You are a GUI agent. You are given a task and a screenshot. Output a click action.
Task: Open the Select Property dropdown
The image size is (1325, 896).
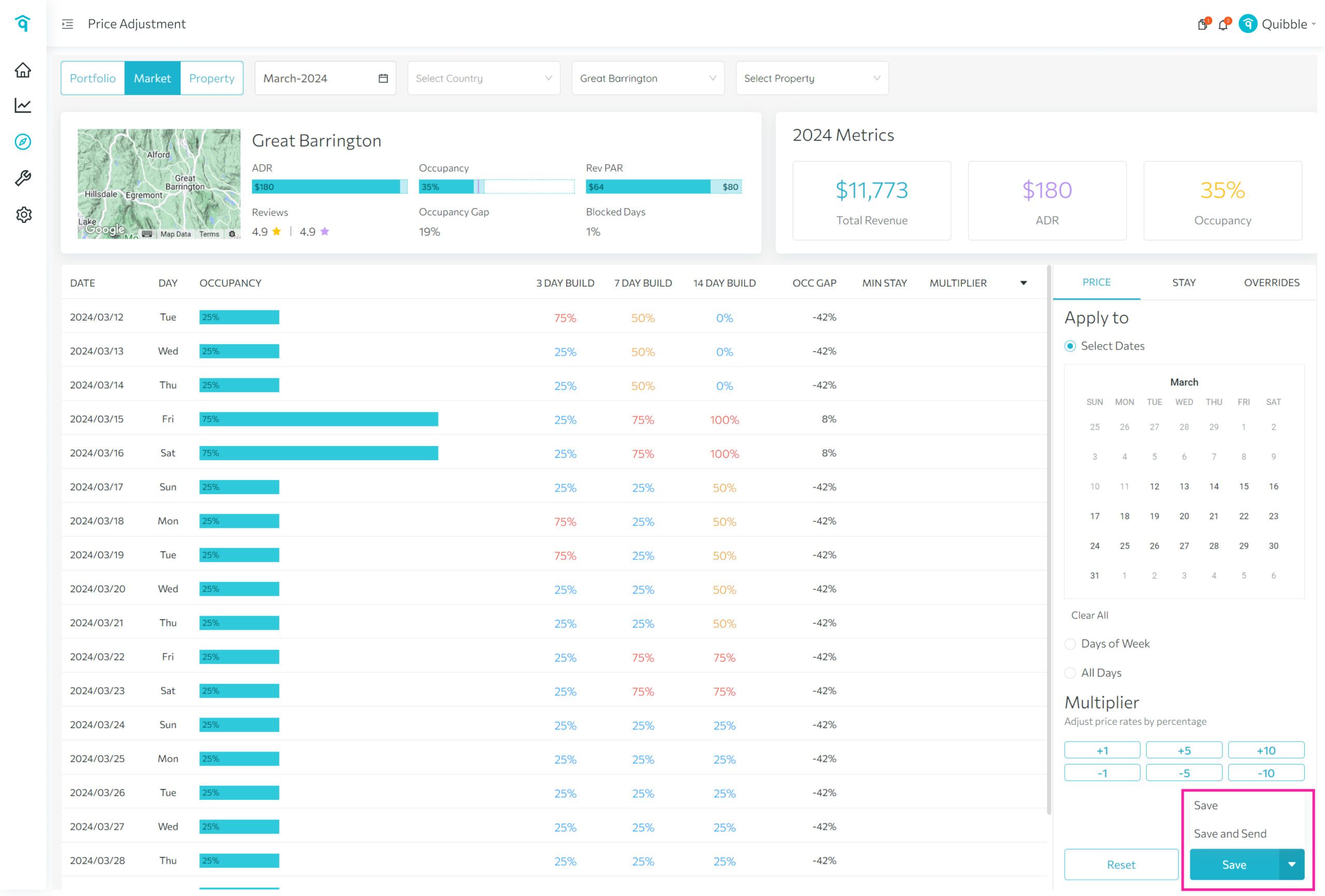pyautogui.click(x=812, y=78)
